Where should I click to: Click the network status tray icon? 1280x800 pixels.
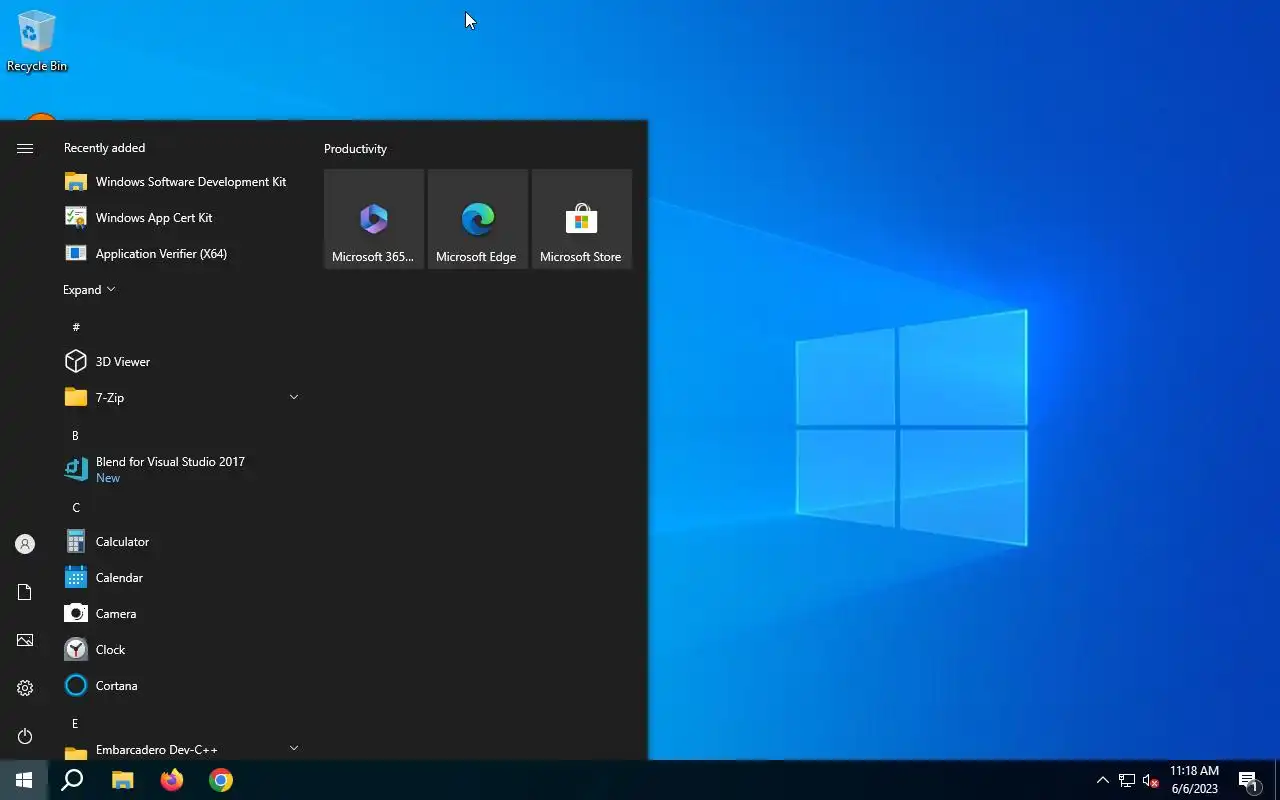pos(1127,780)
